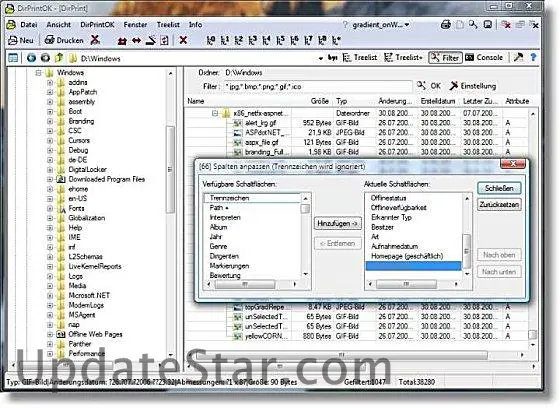Screen dimensions: 560x408
Task: Click the magnifier icon in top-right menu bar
Action: 473,25
